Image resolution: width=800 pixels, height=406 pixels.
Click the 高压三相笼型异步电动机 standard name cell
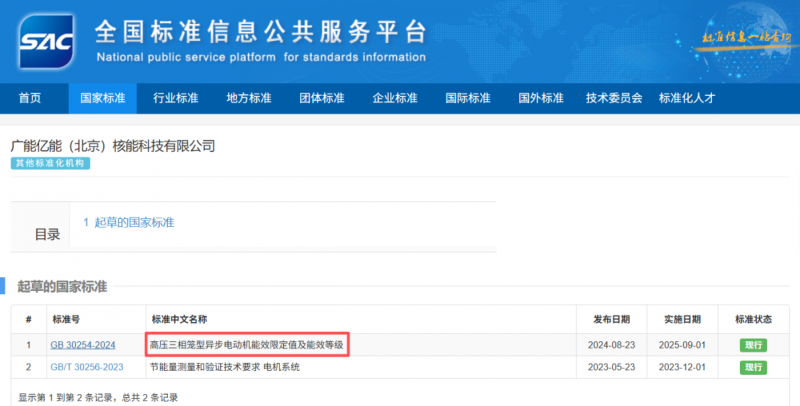point(246,345)
